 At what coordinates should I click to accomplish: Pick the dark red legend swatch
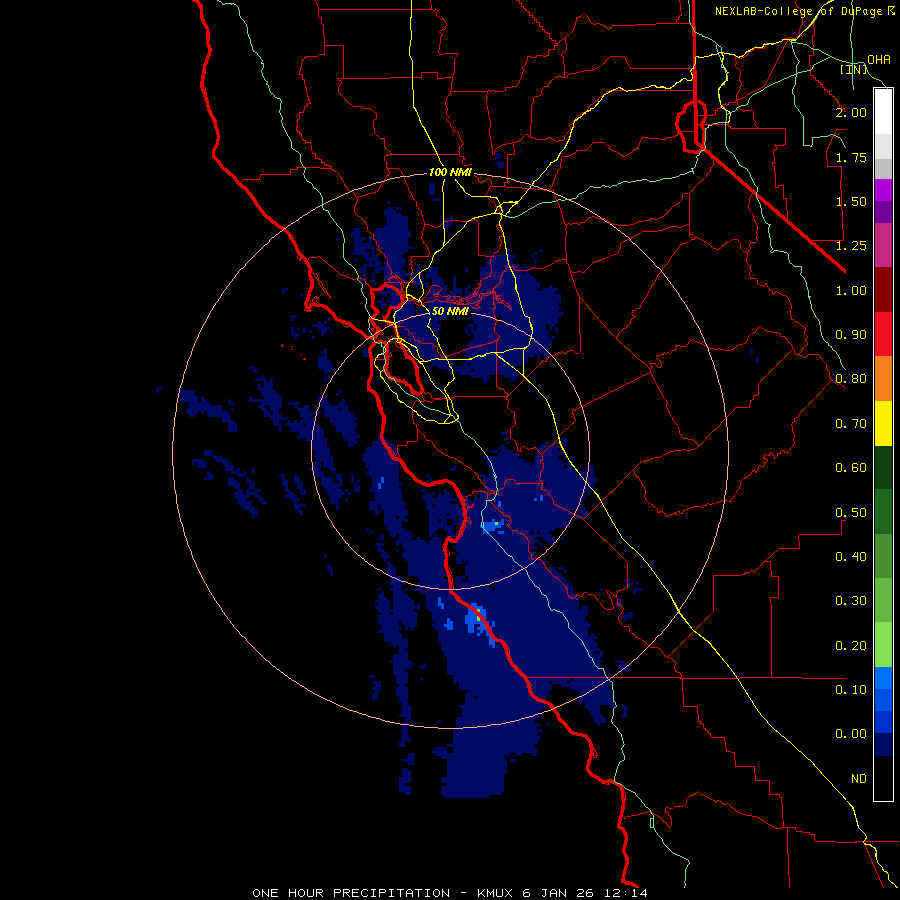[x=883, y=290]
